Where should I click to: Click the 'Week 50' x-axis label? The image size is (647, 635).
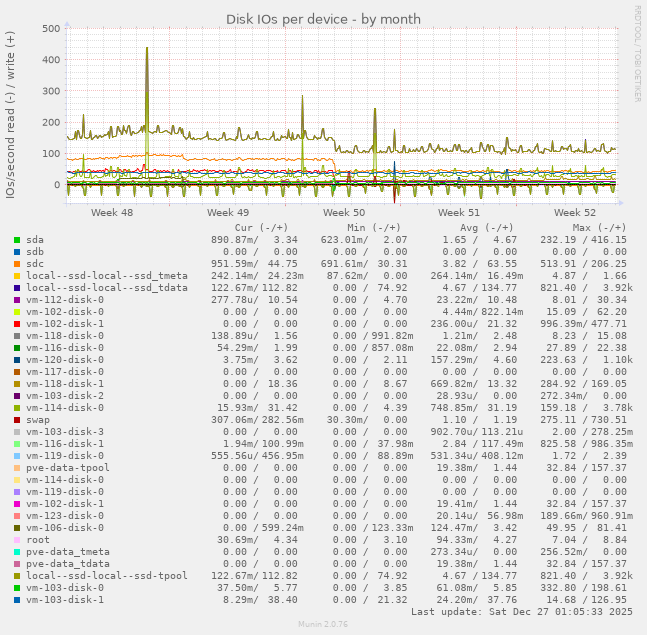(x=344, y=212)
